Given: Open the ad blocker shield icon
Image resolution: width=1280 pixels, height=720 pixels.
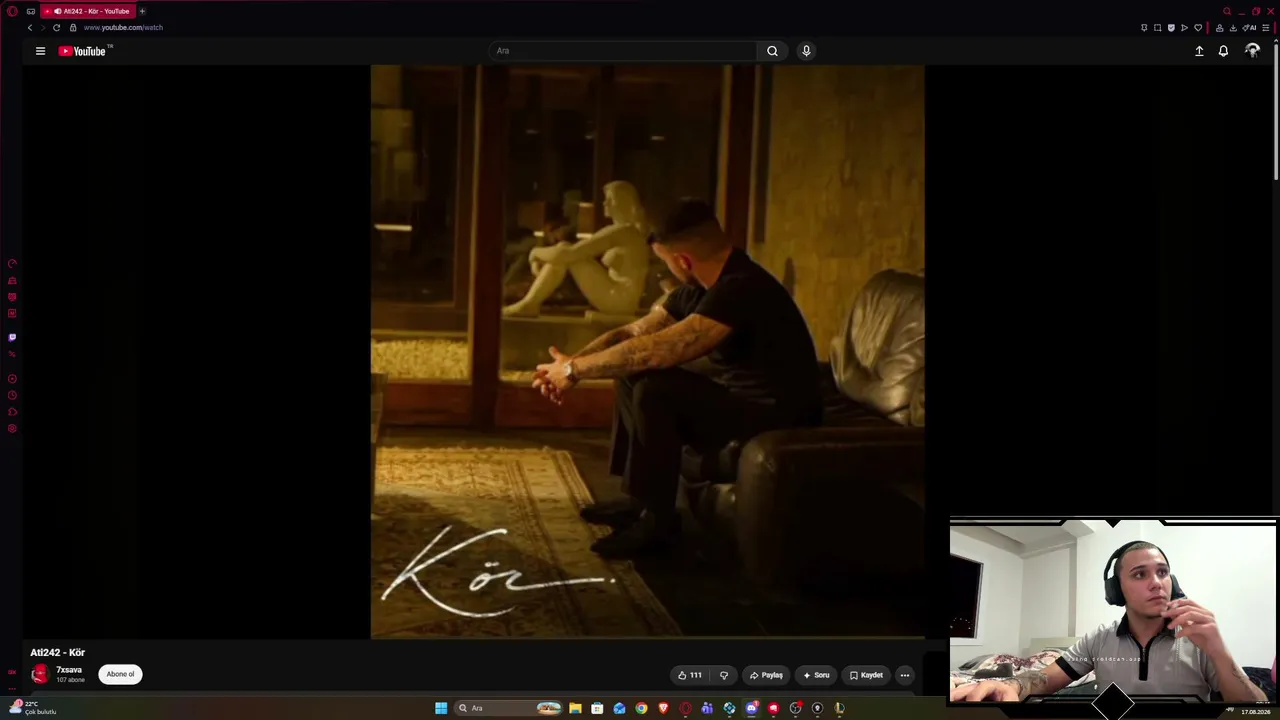Looking at the screenshot, I should pos(1171,28).
